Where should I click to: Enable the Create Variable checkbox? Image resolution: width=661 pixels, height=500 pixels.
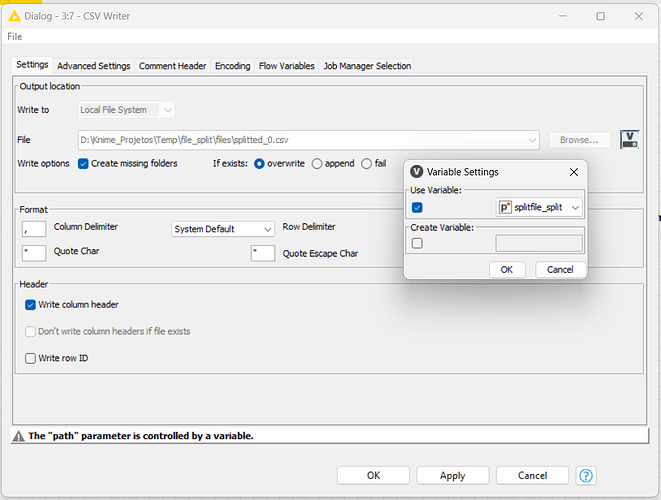(x=417, y=243)
